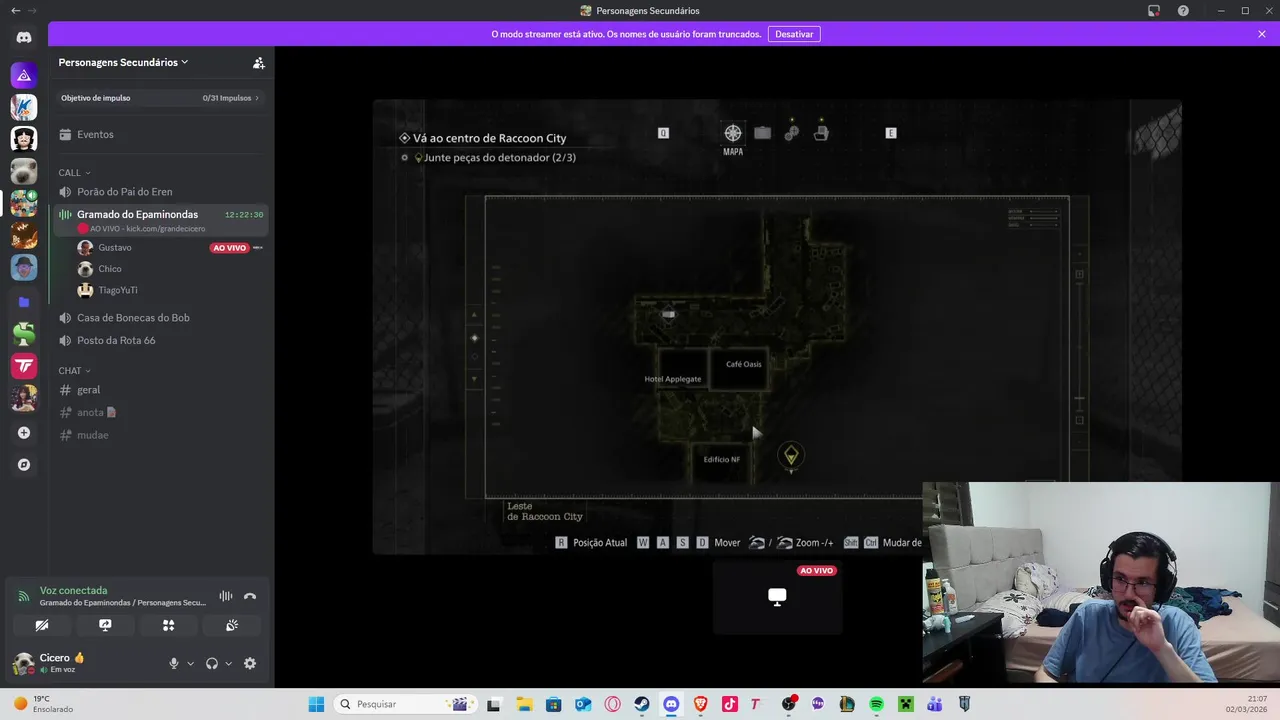Click the share your screen icon
The height and width of the screenshot is (720, 1280).
tap(105, 625)
